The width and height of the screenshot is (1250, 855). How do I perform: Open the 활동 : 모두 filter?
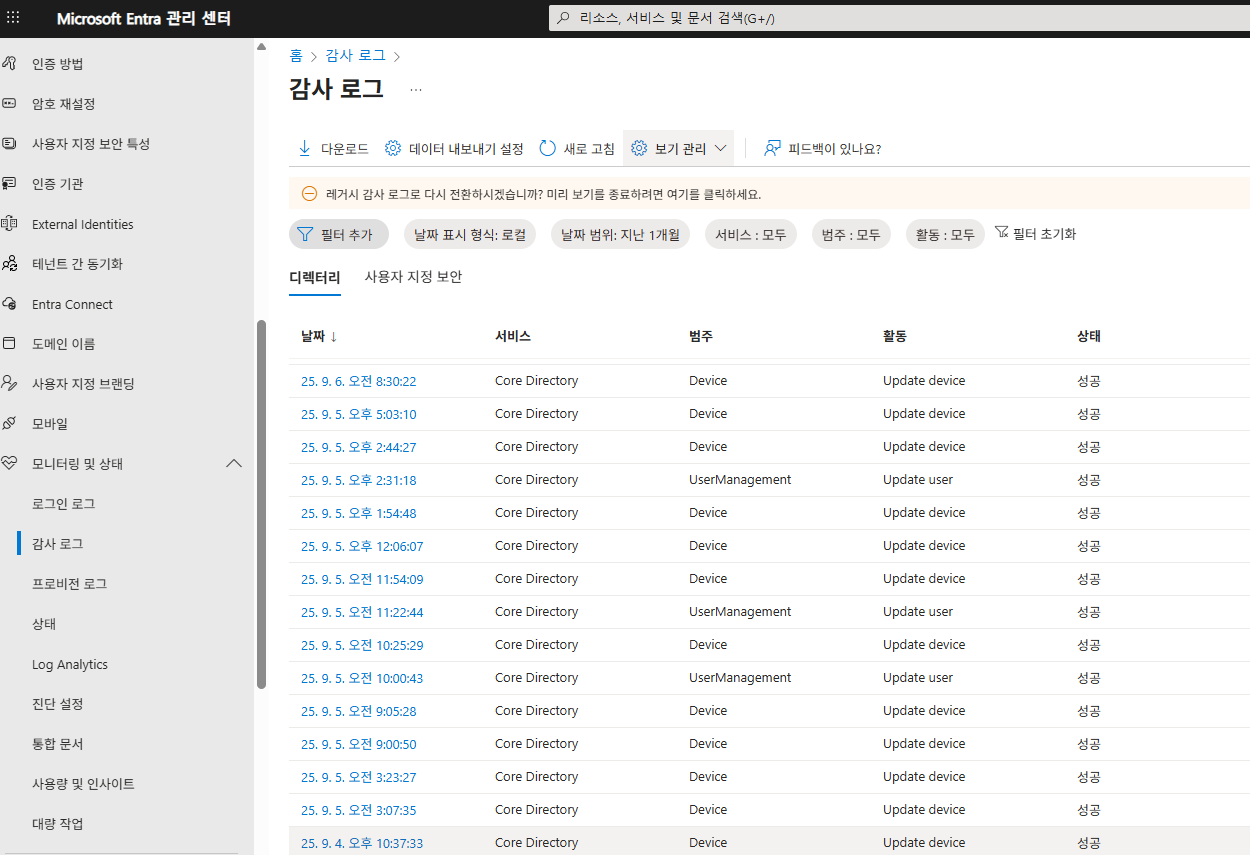pyautogui.click(x=945, y=235)
